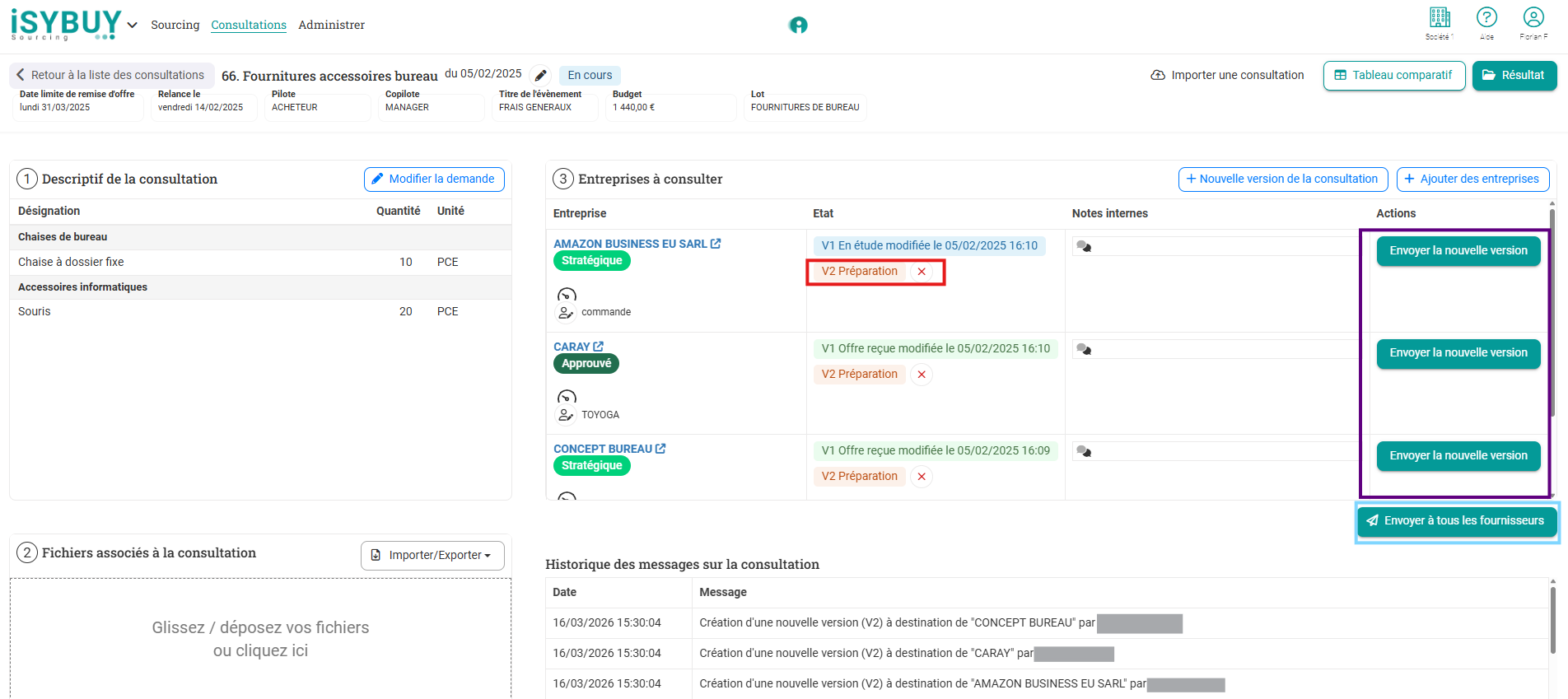Click AMAZON V1 En étude status badge
Image resolution: width=1568 pixels, height=699 pixels.
[x=930, y=245]
